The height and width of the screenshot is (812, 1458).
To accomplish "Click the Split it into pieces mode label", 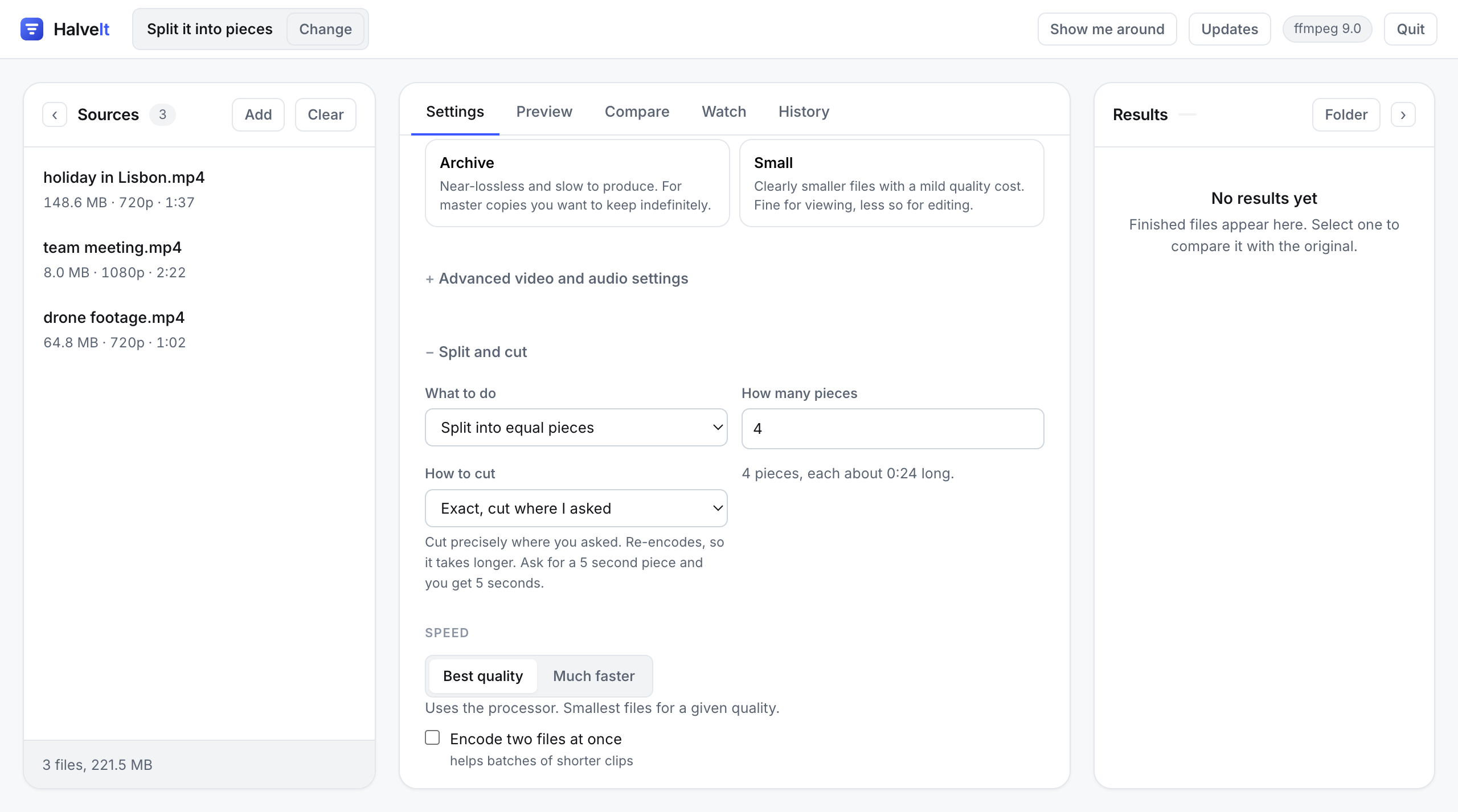I will coord(210,29).
